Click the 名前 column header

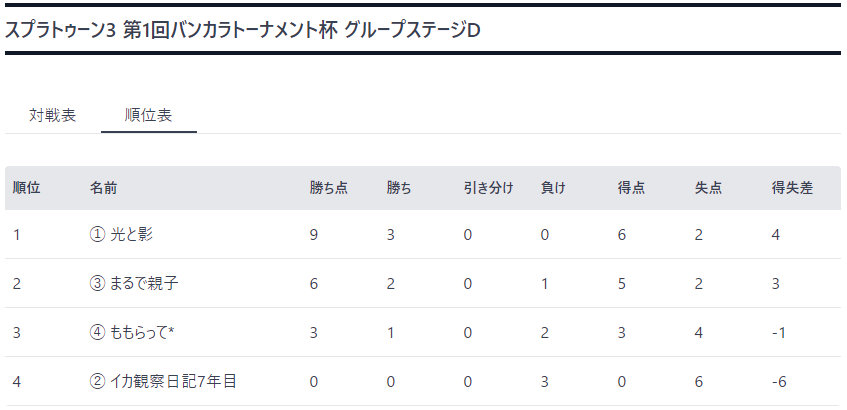103,188
